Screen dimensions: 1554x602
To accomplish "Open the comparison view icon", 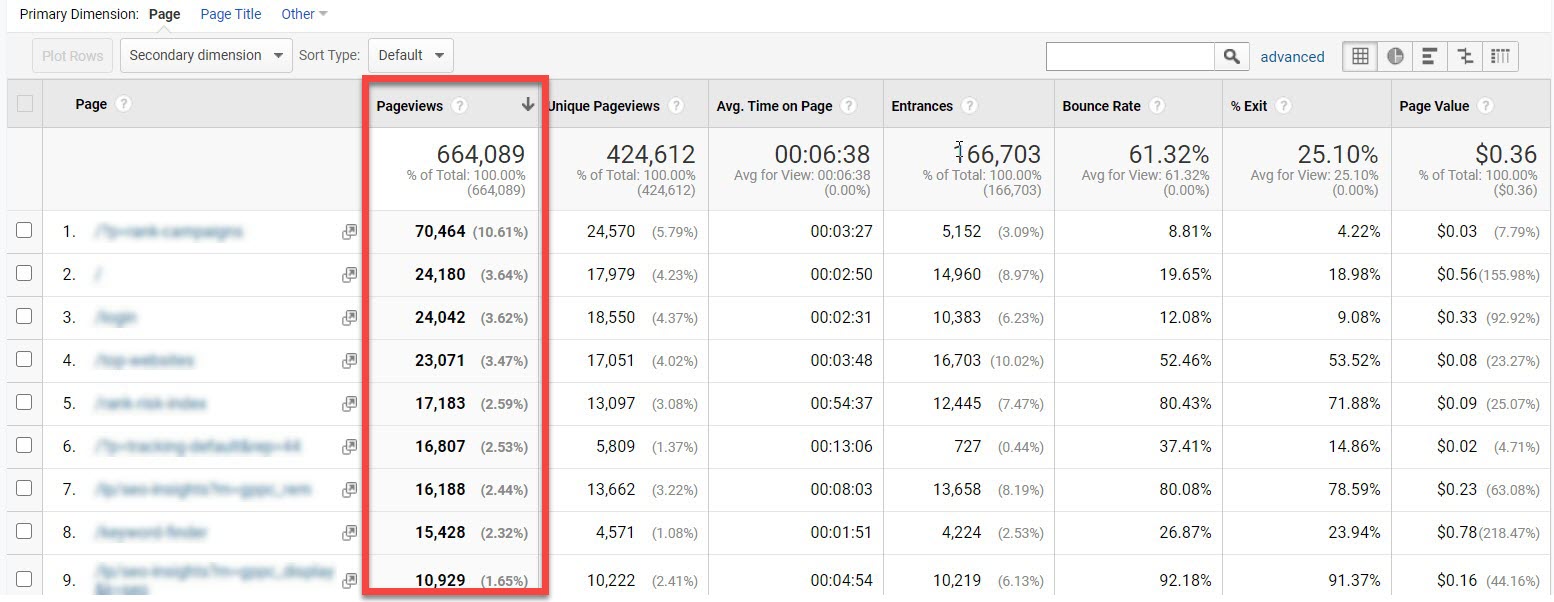I will (x=1465, y=57).
